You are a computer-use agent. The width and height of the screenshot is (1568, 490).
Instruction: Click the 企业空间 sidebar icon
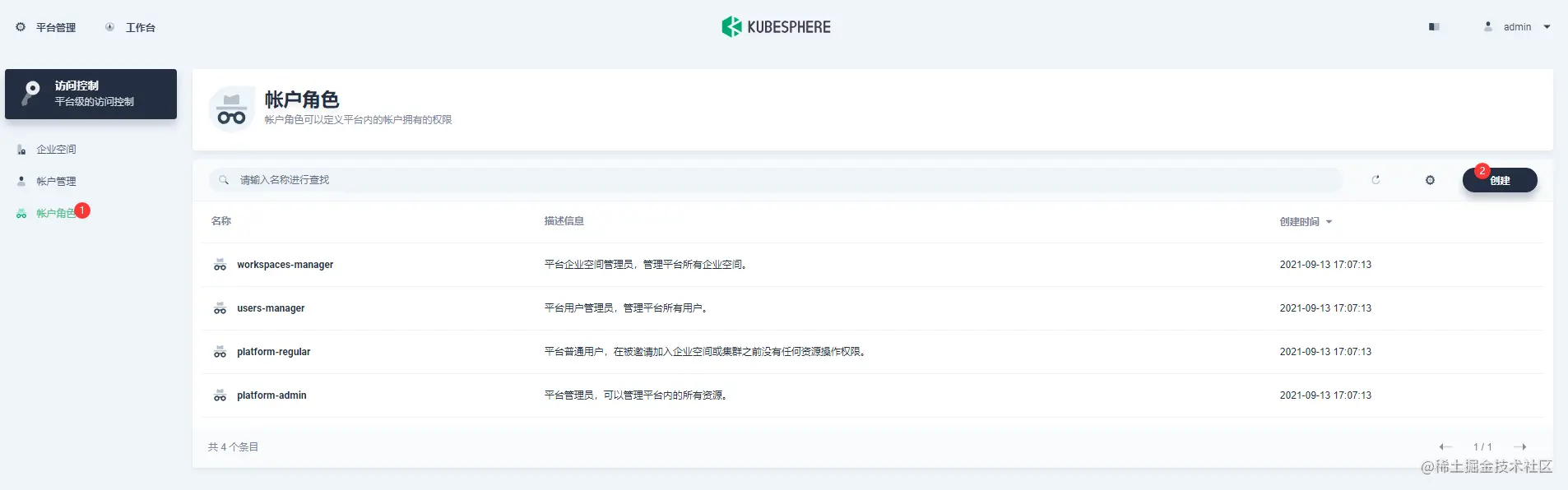21,150
